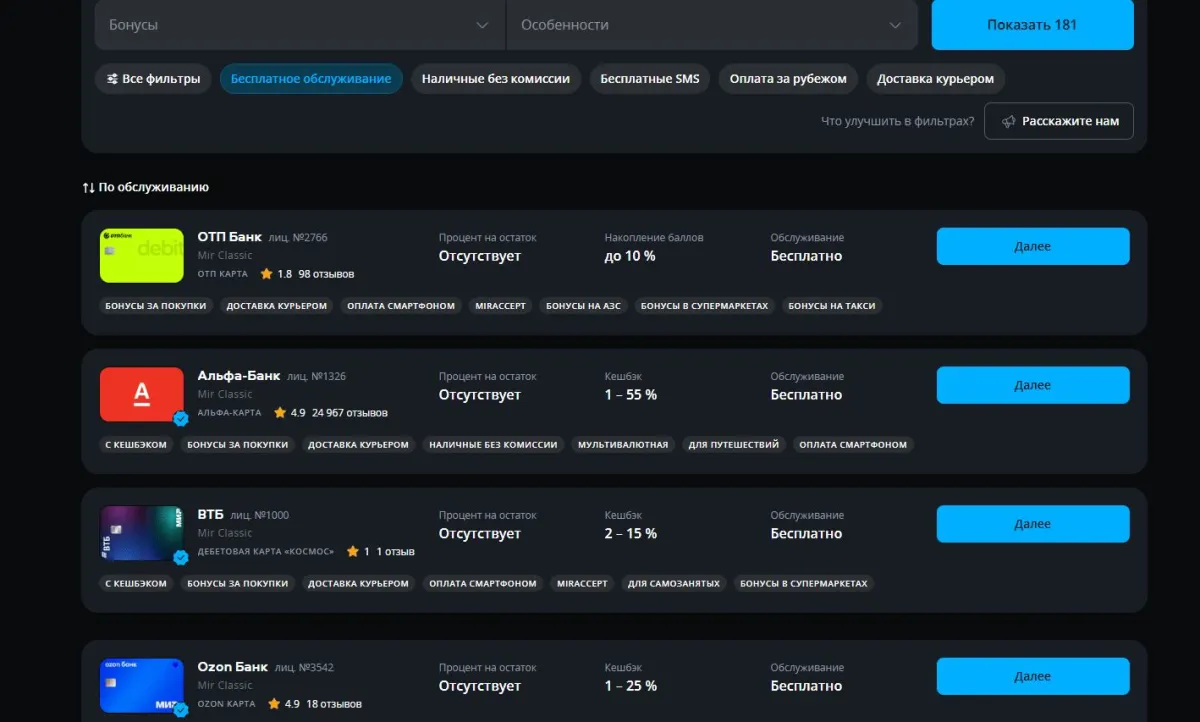The height and width of the screenshot is (722, 1200).
Task: Click the verified badge on ВТБ card
Action: click(181, 557)
